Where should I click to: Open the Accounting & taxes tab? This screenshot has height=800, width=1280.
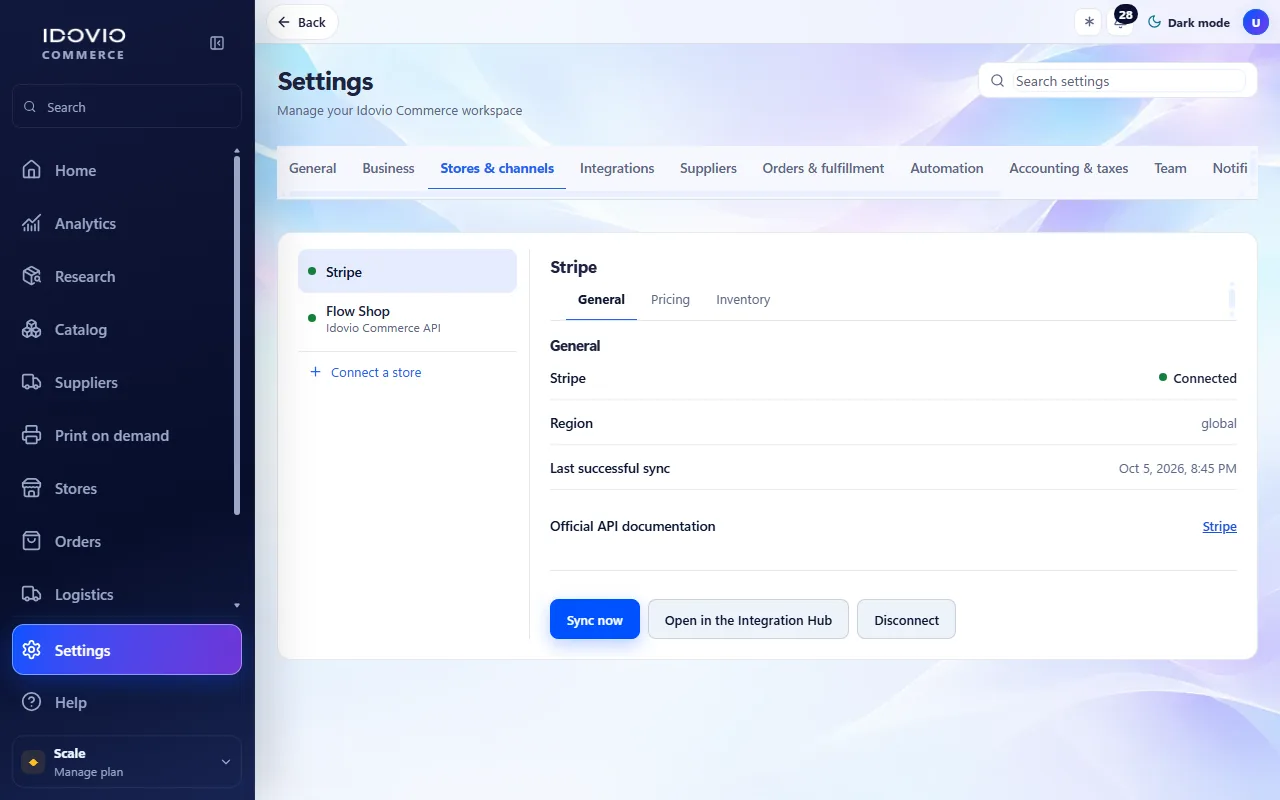click(x=1069, y=168)
